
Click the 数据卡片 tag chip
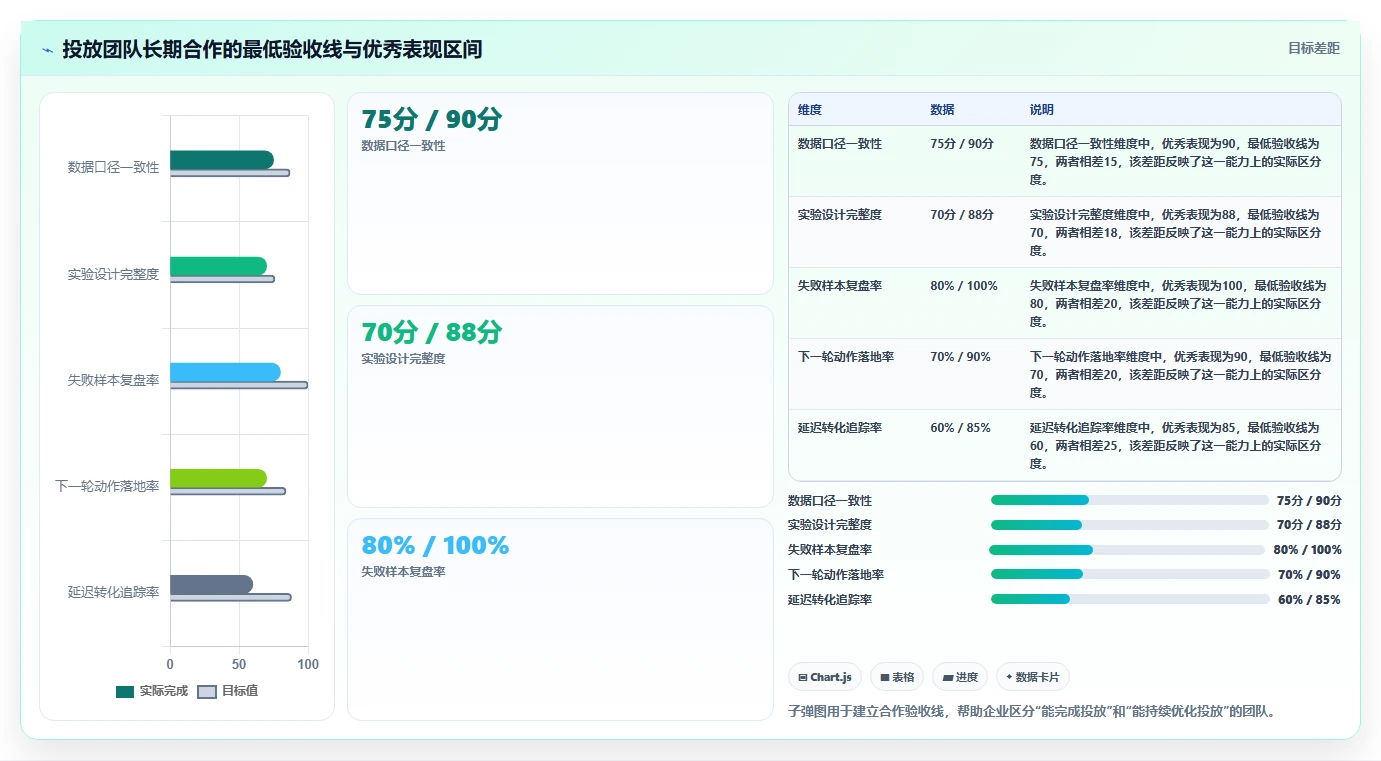click(x=1033, y=677)
